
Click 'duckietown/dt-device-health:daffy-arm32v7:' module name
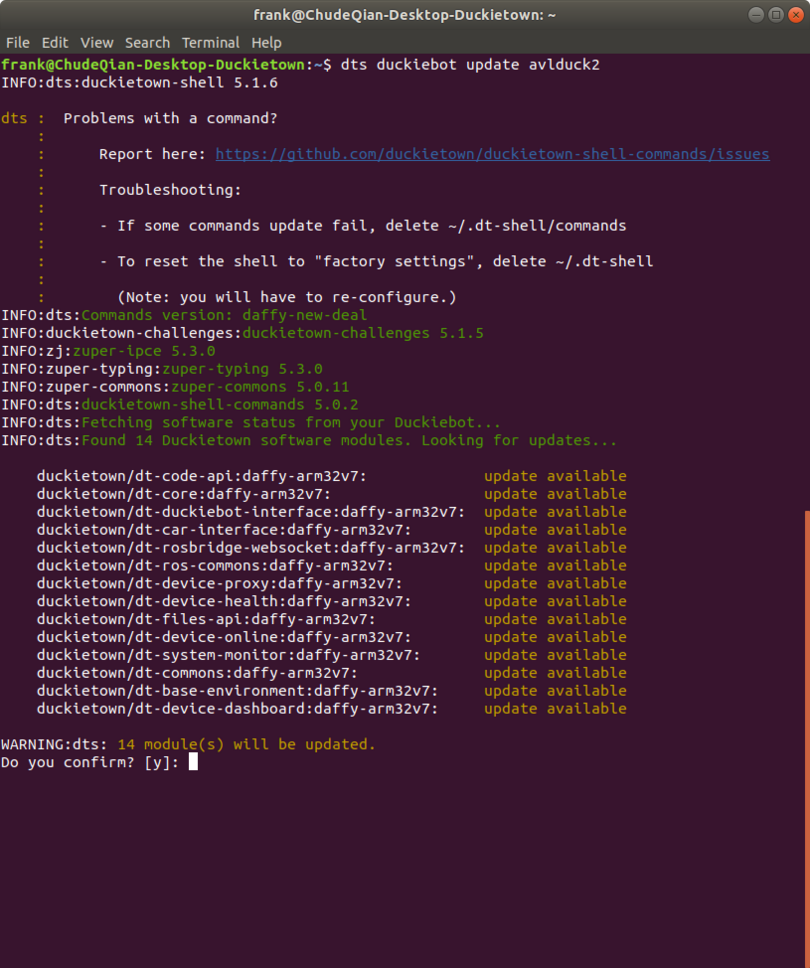tap(223, 602)
